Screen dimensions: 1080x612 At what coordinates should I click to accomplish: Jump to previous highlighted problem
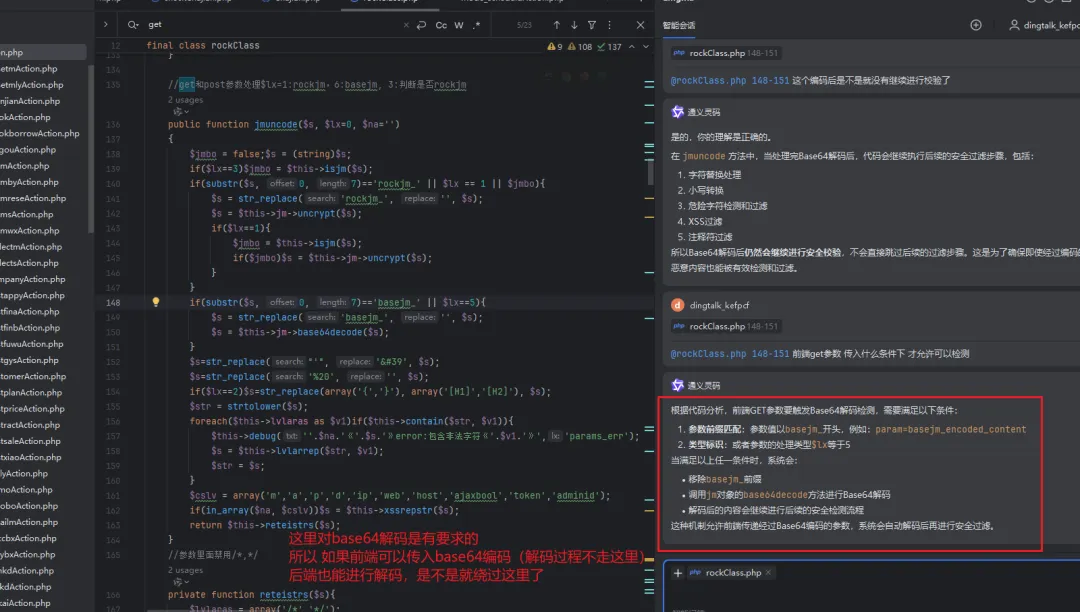click(632, 46)
